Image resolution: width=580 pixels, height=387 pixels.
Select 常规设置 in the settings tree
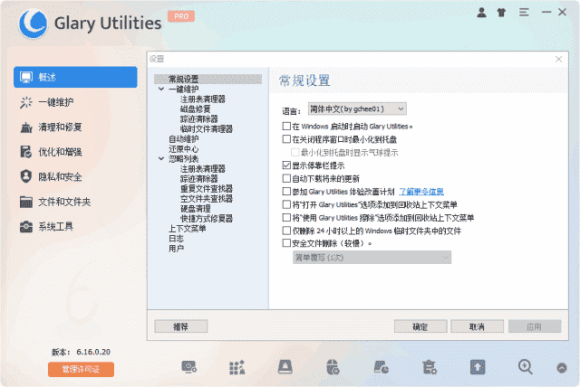pos(208,79)
